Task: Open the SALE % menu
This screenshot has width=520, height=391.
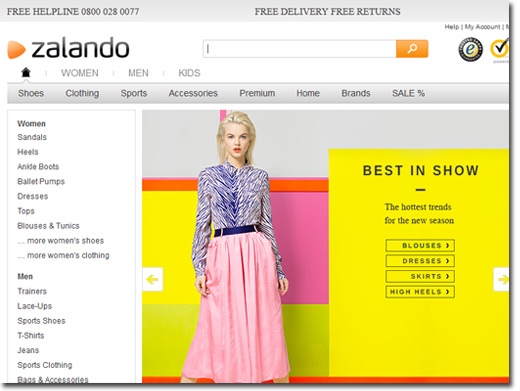Action: pyautogui.click(x=408, y=93)
